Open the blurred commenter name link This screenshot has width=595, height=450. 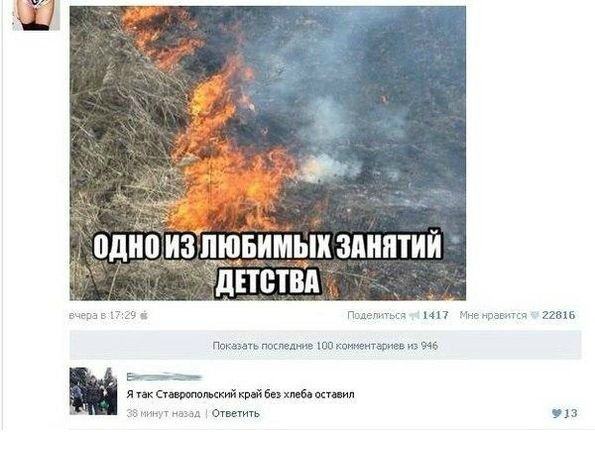tap(164, 377)
